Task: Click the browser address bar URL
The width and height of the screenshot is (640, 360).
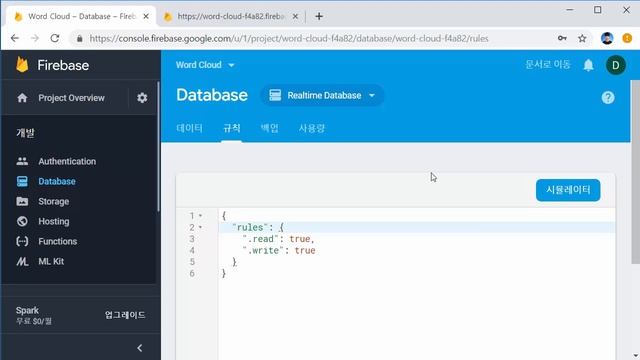Action: click(x=289, y=38)
